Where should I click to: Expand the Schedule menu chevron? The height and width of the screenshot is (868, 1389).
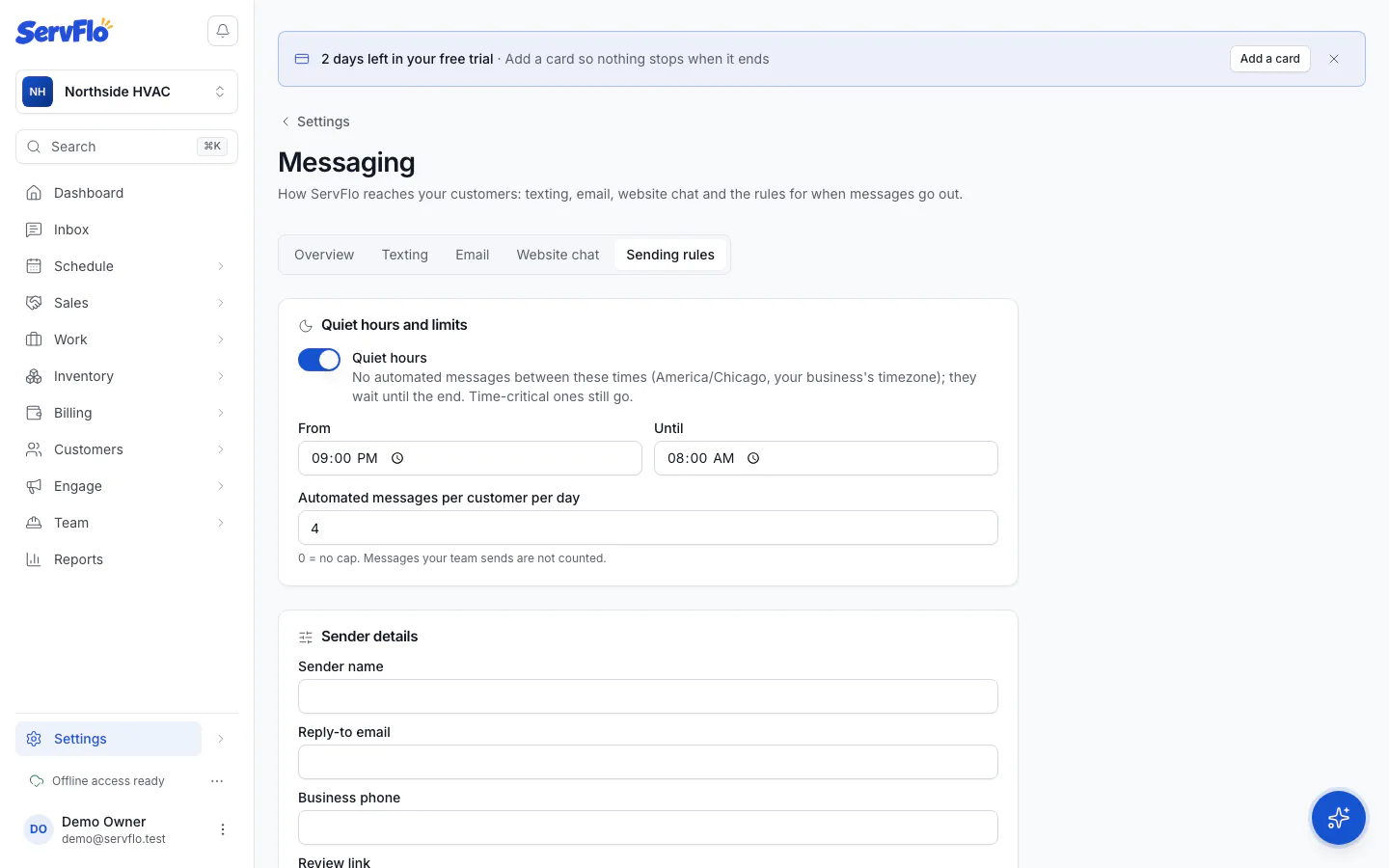(x=221, y=266)
